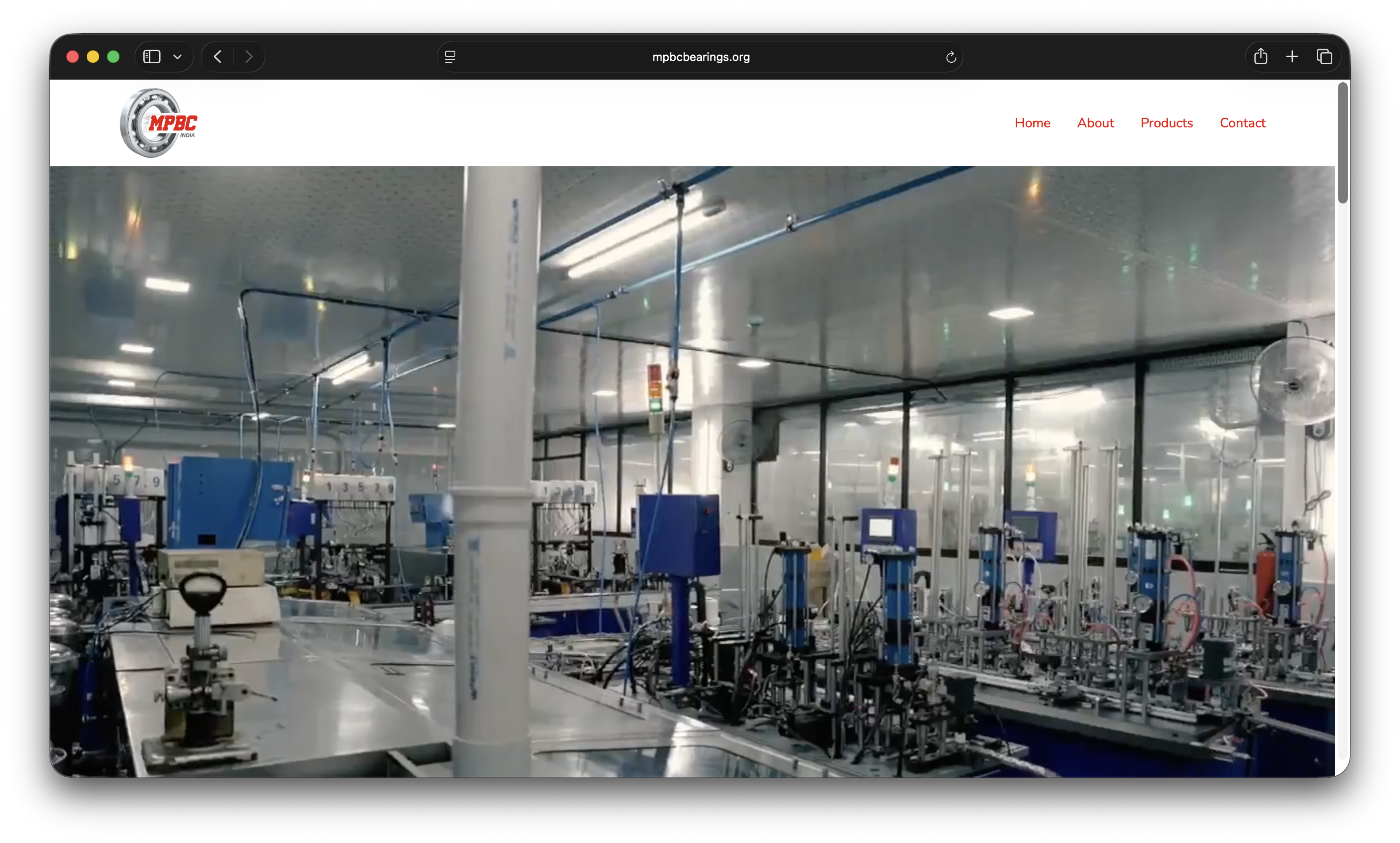1400x843 pixels.
Task: Open a new tab
Action: pos(1292,57)
